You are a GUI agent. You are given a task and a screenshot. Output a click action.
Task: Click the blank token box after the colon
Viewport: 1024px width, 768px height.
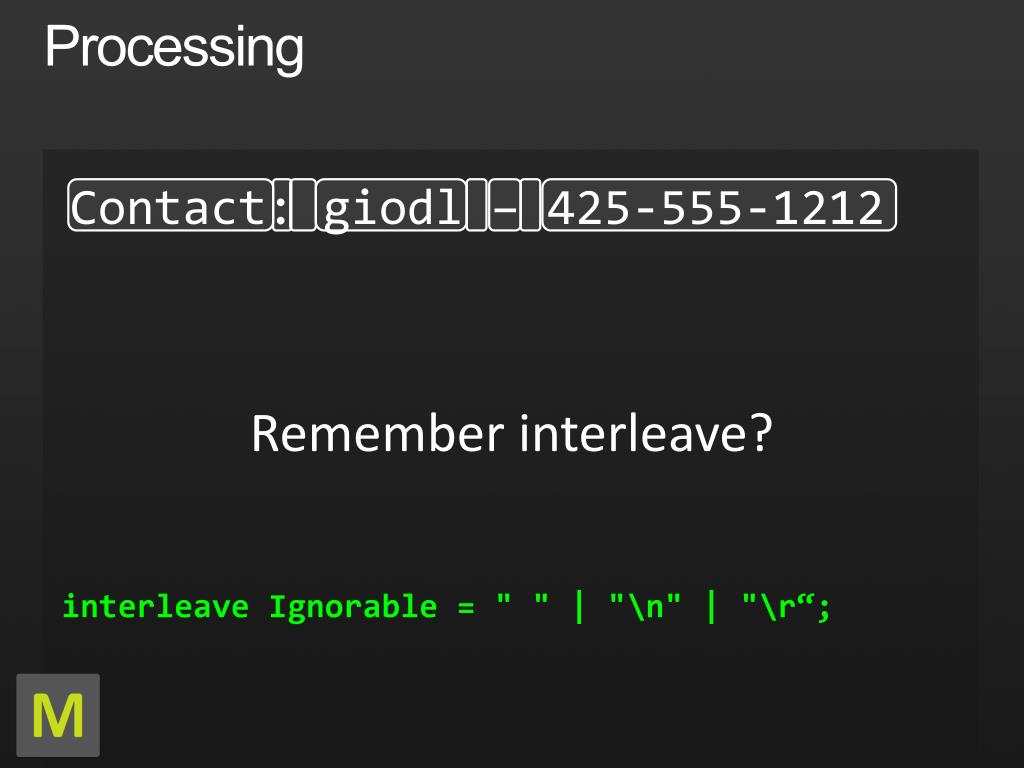coord(304,204)
